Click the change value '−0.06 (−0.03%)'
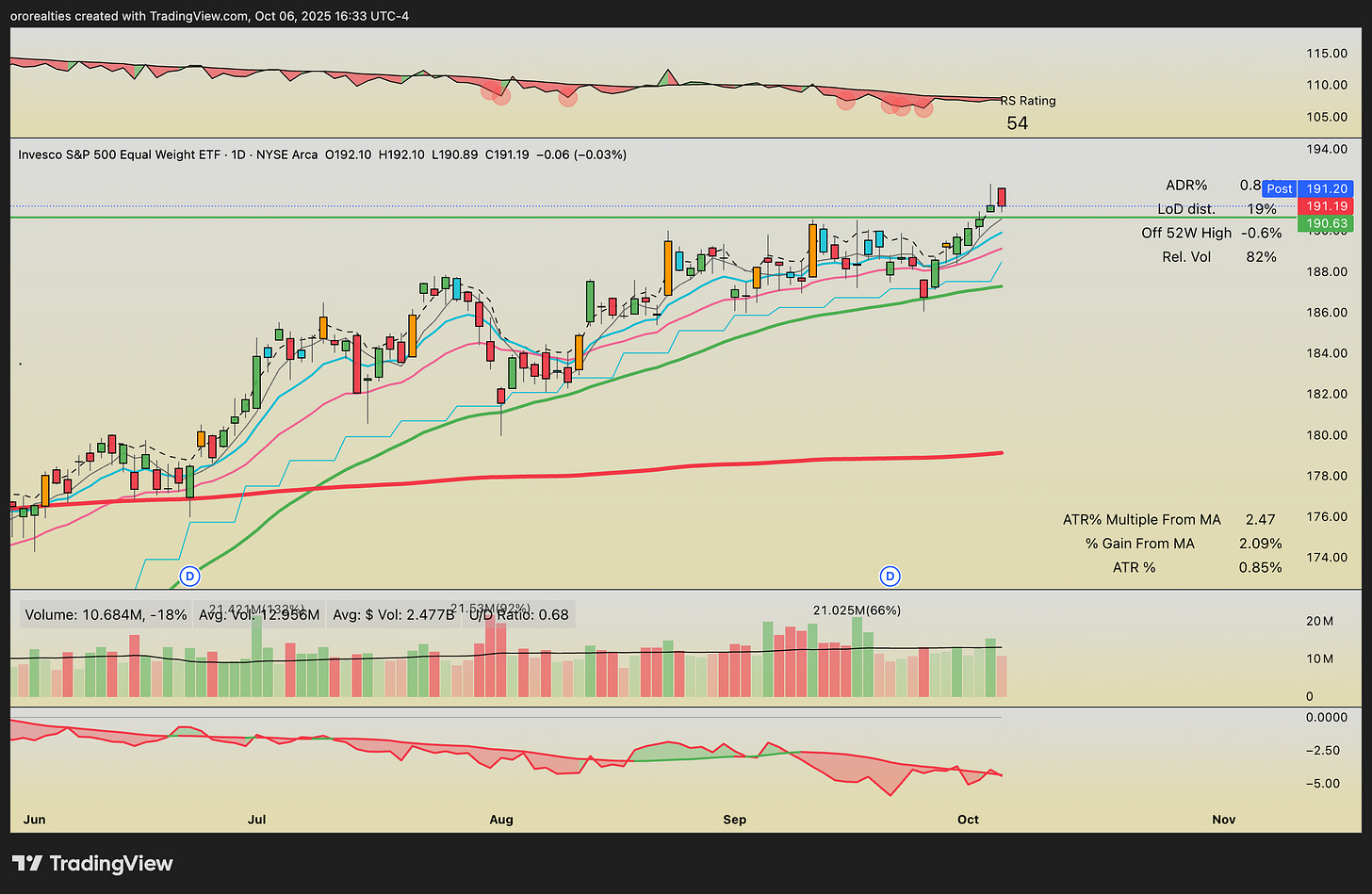The width and height of the screenshot is (1372, 894). pos(581,154)
